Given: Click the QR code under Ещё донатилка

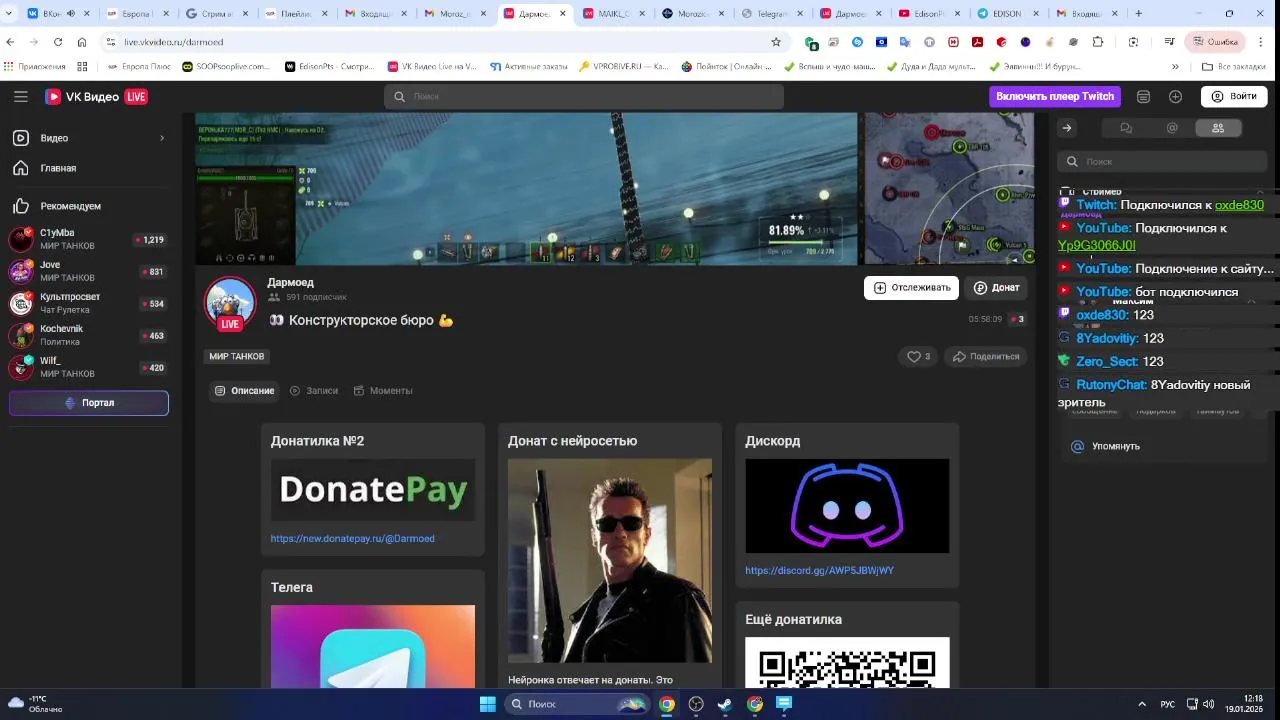Looking at the screenshot, I should coord(847,662).
